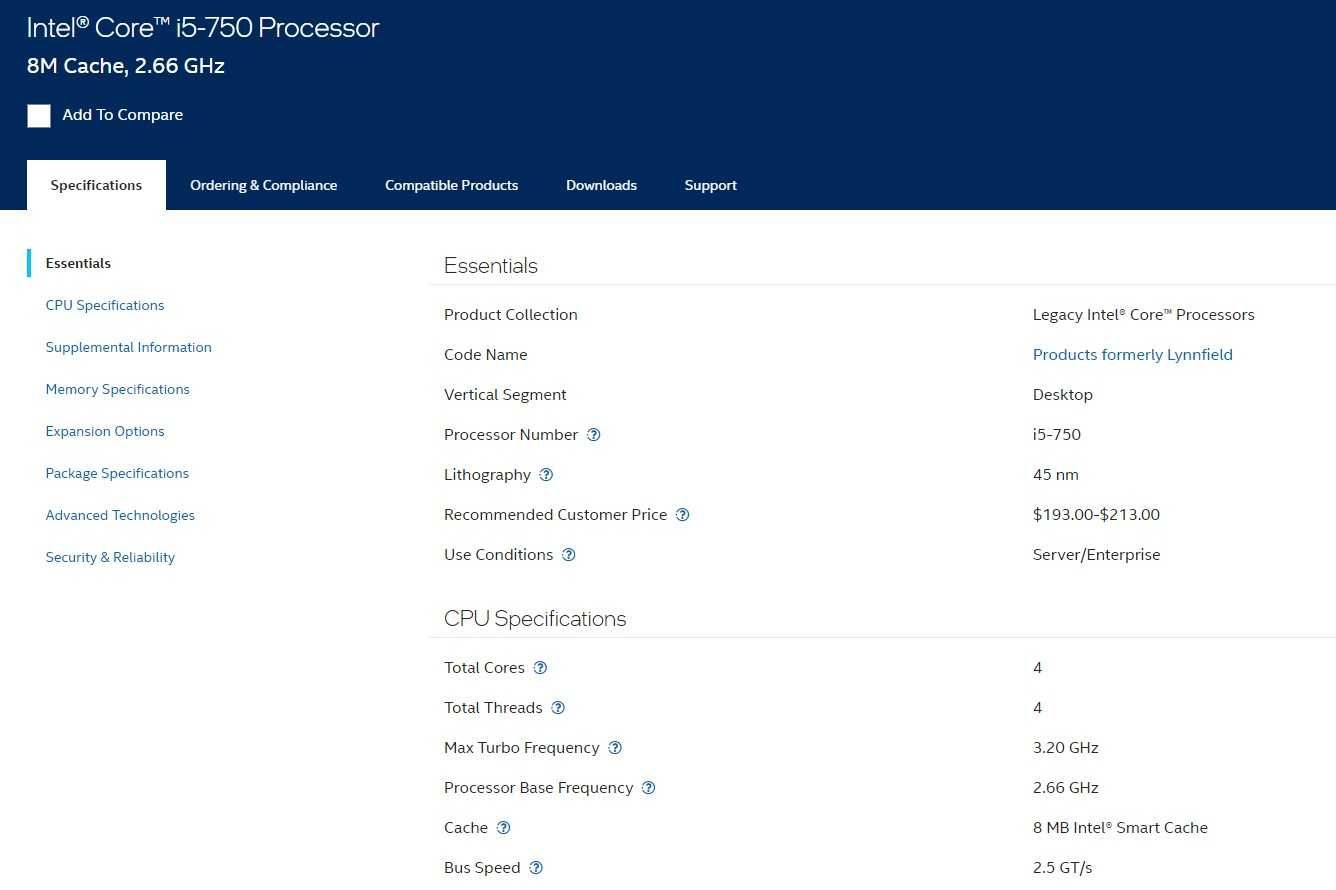Go to Memory Specifications sidebar link
Image resolution: width=1336 pixels, height=890 pixels.
[117, 389]
